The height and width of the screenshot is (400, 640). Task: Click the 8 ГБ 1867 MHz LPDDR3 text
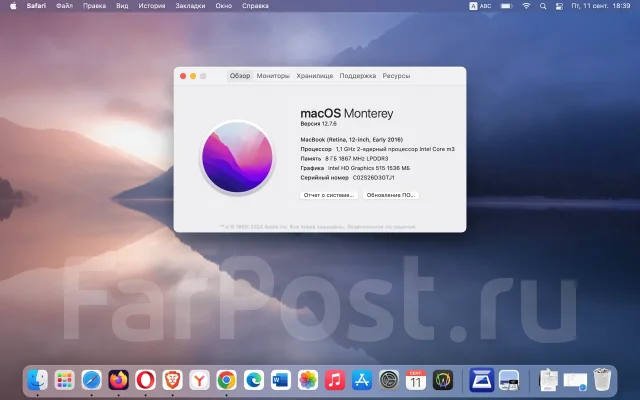(356, 158)
